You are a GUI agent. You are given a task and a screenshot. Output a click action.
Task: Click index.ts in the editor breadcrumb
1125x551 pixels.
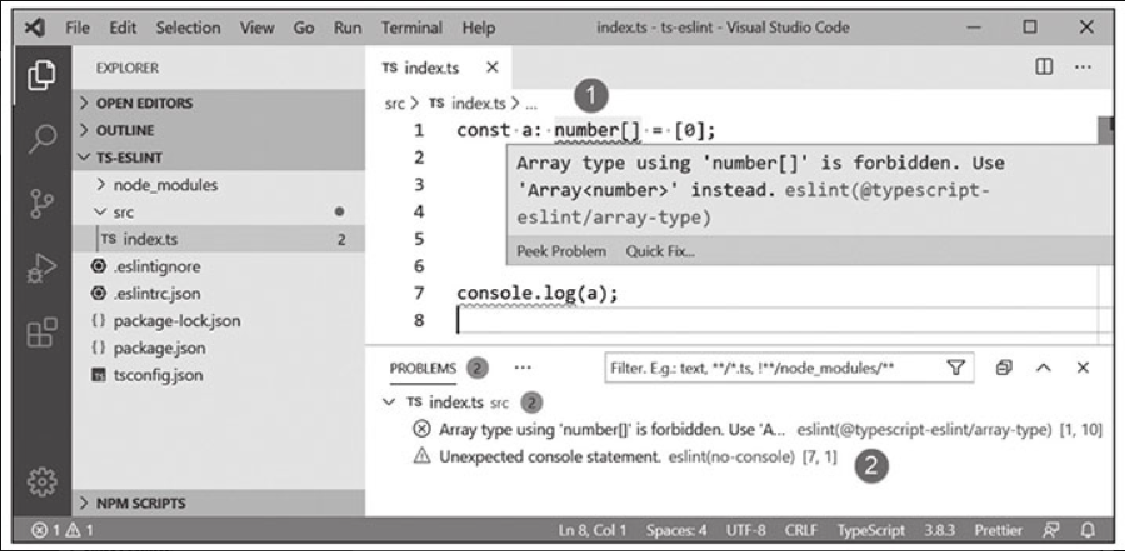[478, 103]
